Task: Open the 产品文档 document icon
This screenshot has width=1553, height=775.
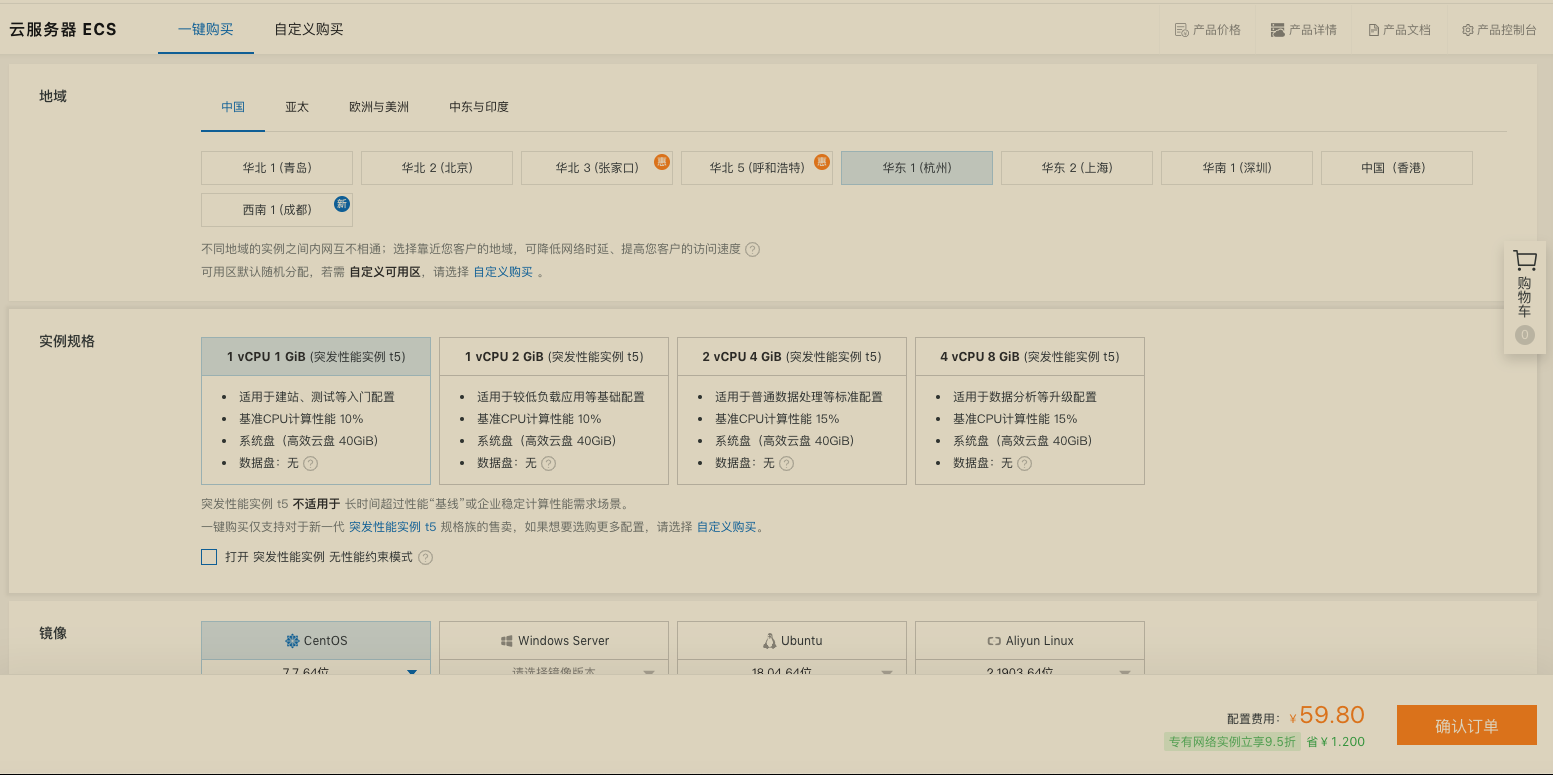Action: (1374, 30)
